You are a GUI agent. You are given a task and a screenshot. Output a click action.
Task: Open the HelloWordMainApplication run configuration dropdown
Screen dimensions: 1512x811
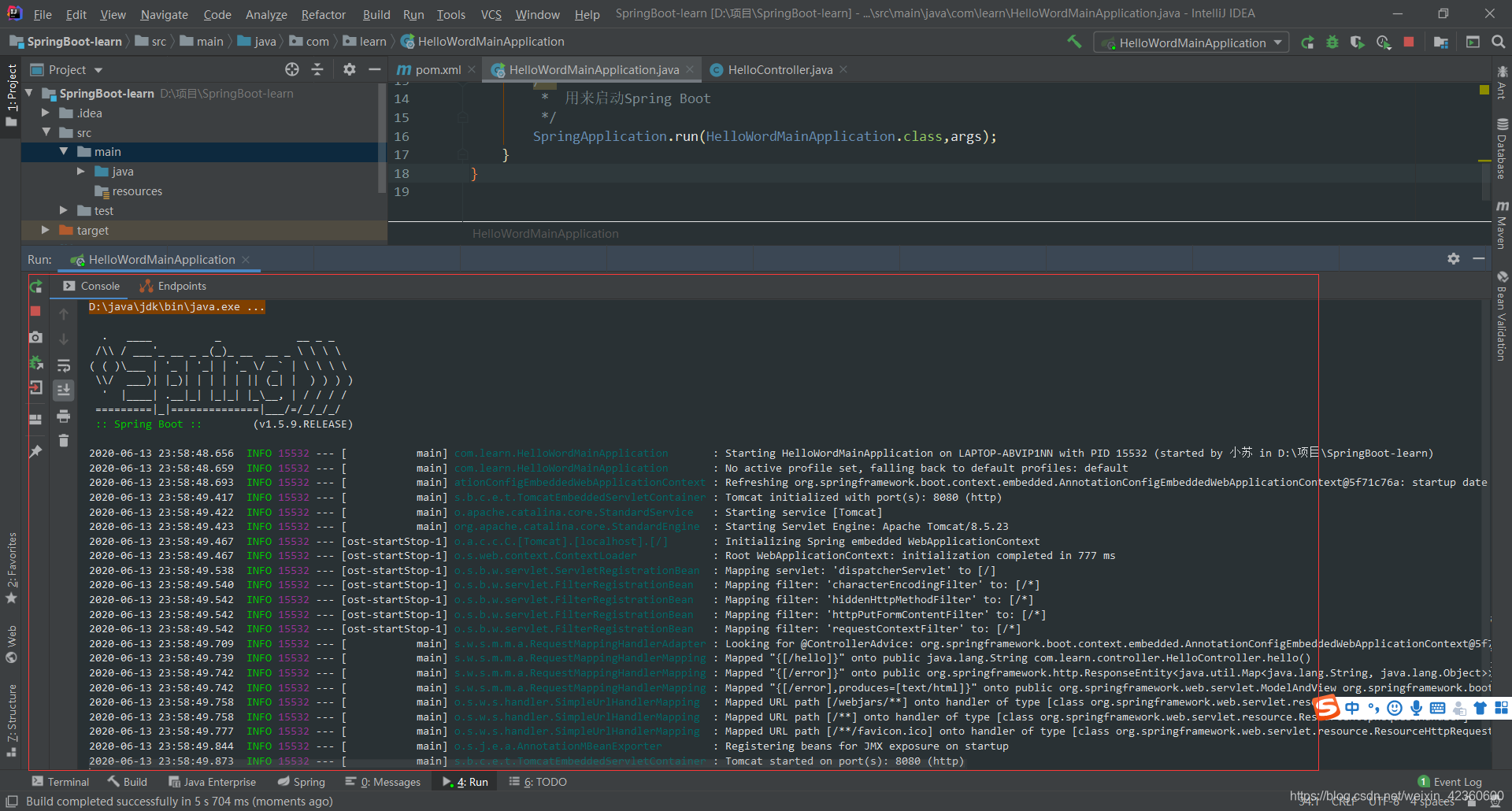coord(1191,43)
